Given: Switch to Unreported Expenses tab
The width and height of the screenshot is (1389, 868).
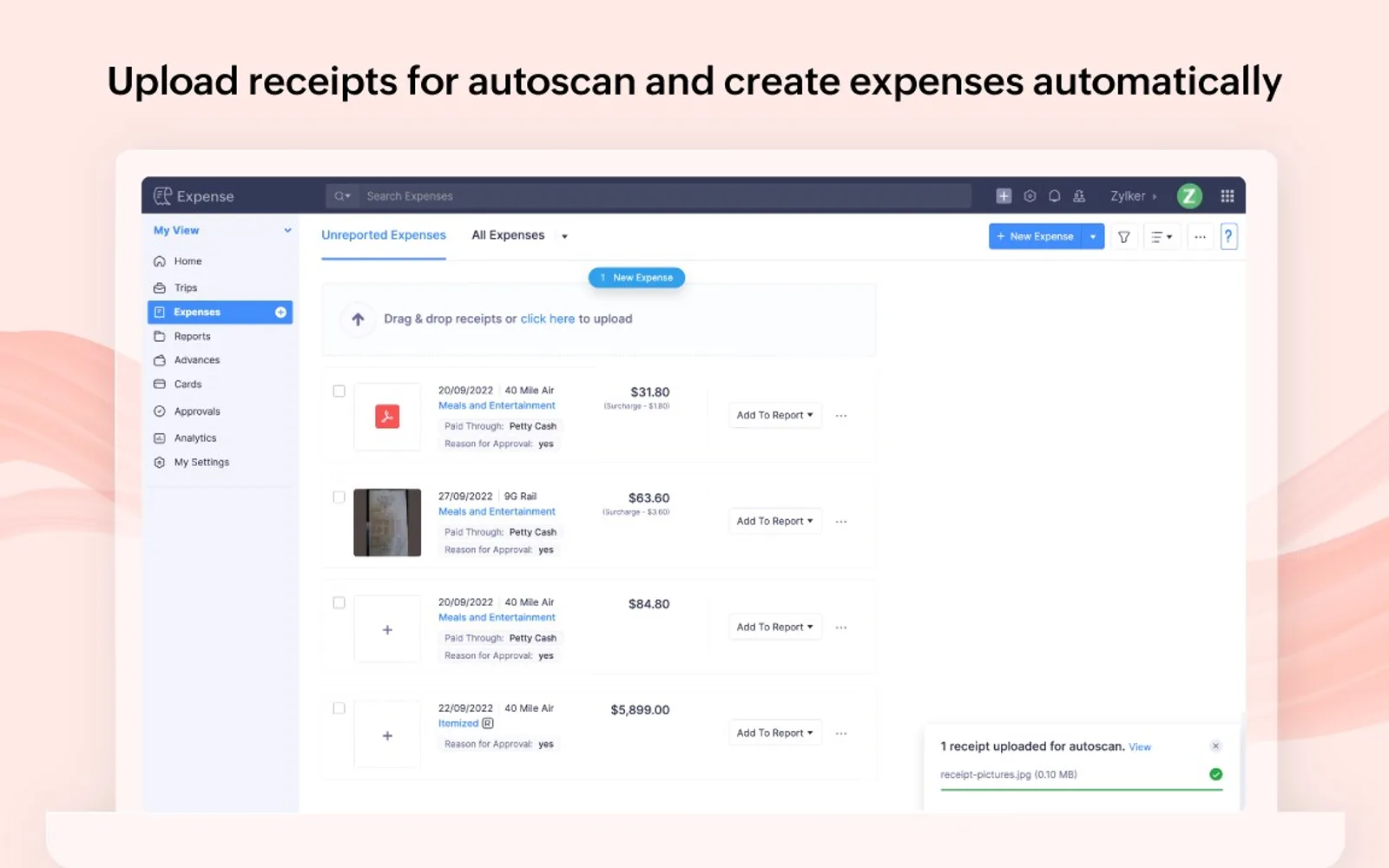Looking at the screenshot, I should point(384,235).
